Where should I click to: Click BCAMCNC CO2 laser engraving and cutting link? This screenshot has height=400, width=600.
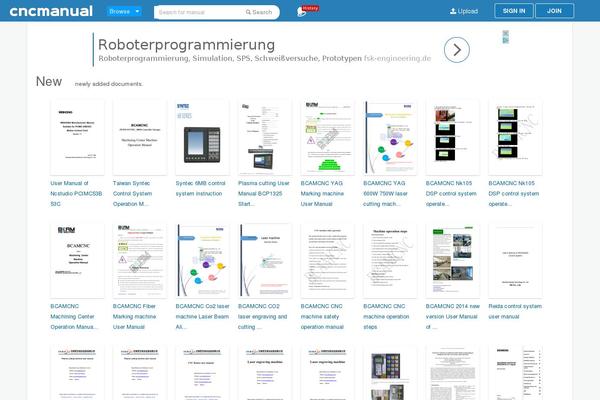click(262, 317)
